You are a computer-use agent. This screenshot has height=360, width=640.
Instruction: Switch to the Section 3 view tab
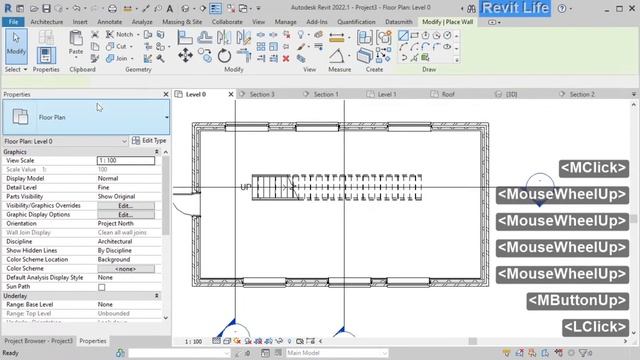[x=262, y=94]
